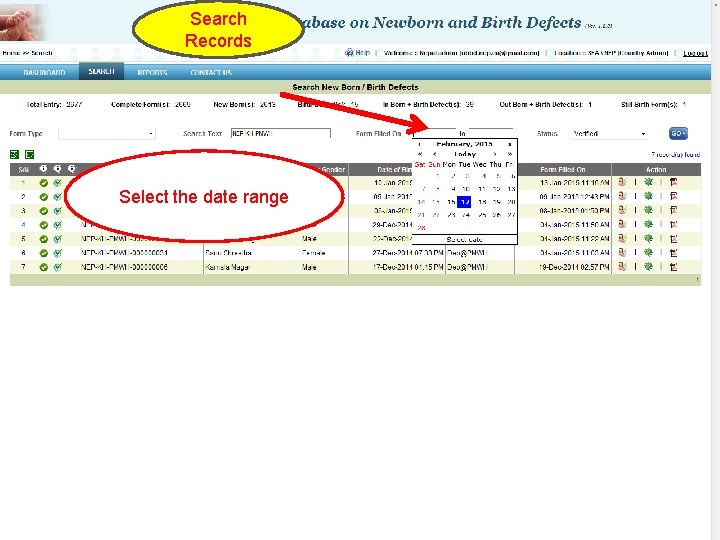Click green check status icon in row 3
The image size is (720, 540).
[44, 211]
